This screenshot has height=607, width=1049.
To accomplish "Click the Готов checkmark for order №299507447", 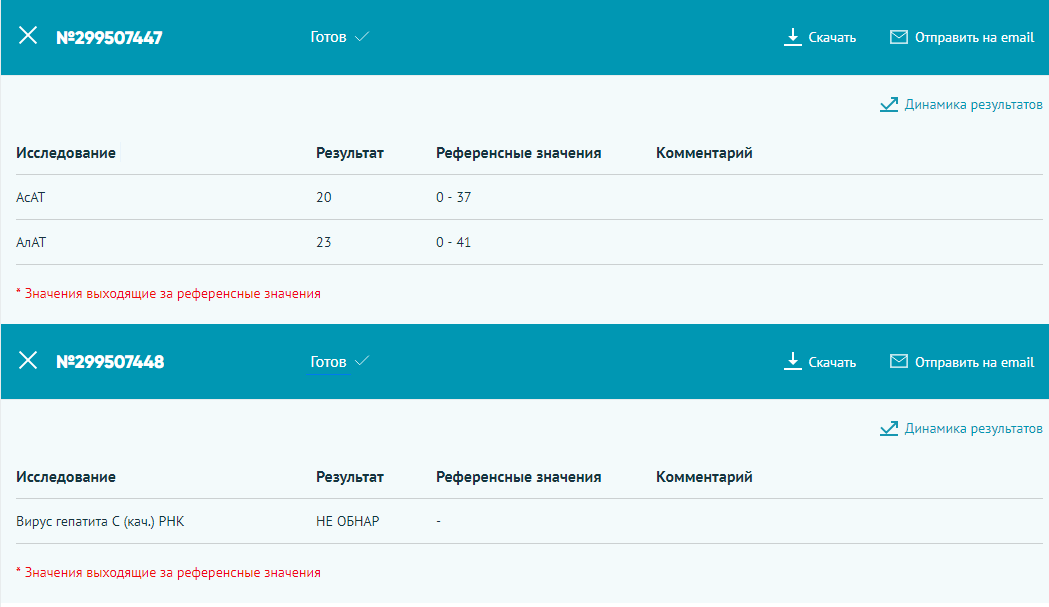I will tap(362, 37).
